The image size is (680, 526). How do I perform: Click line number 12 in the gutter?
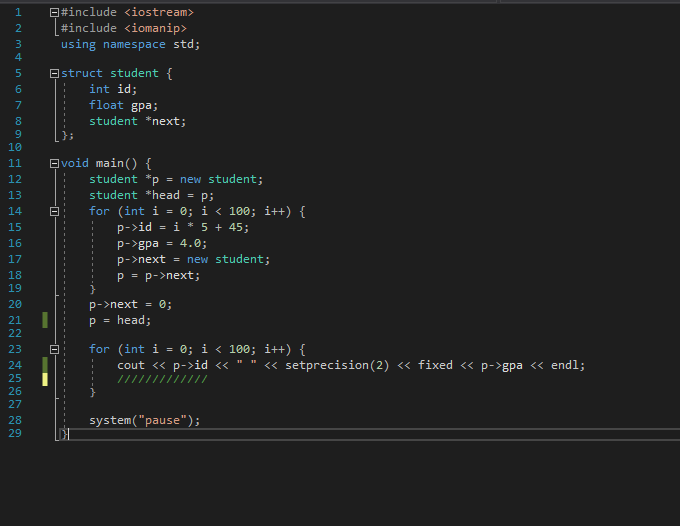(15, 179)
